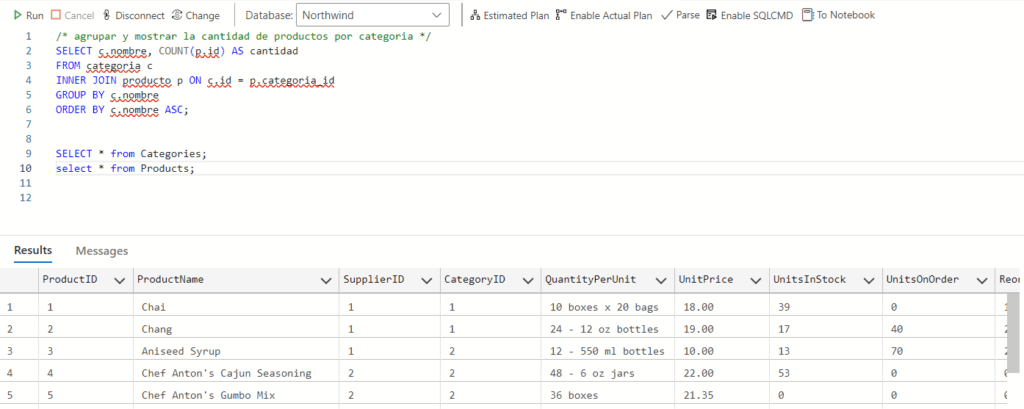Click the QuantityPerUnit column header
Image resolution: width=1024 pixels, height=409 pixels.
(590, 280)
